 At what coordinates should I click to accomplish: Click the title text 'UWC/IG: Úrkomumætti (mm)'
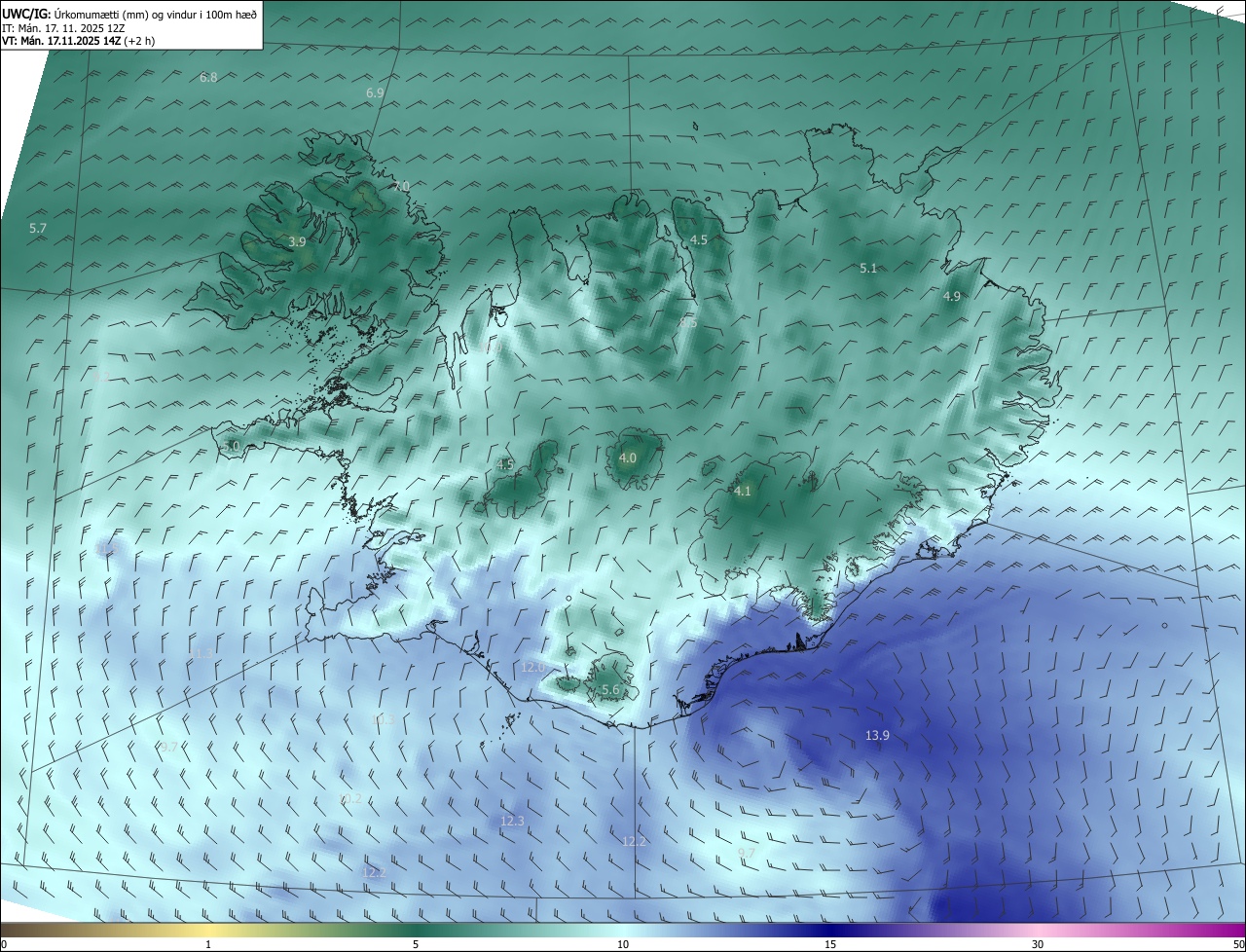pos(74,16)
